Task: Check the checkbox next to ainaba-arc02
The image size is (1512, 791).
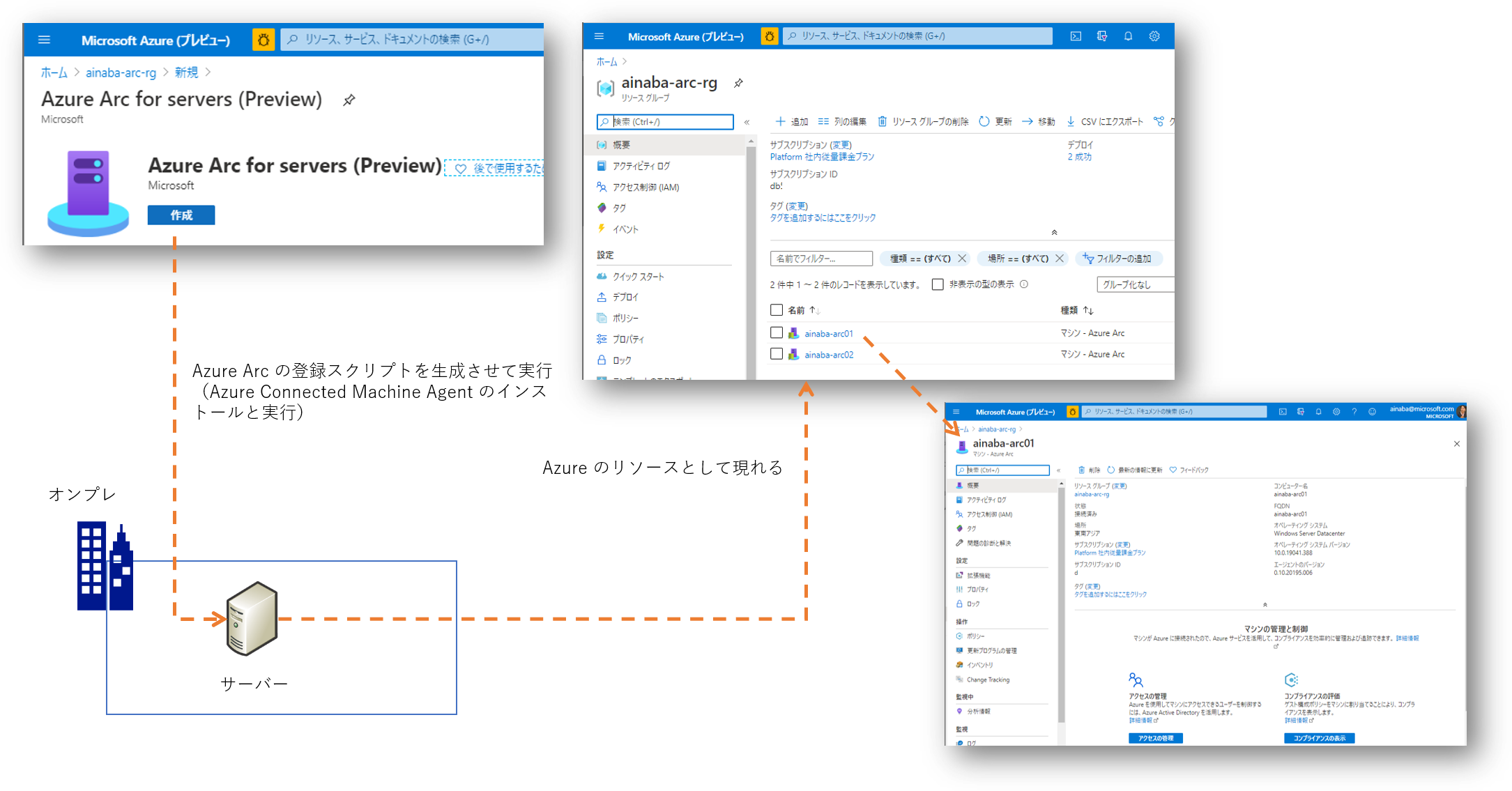Action: point(777,355)
